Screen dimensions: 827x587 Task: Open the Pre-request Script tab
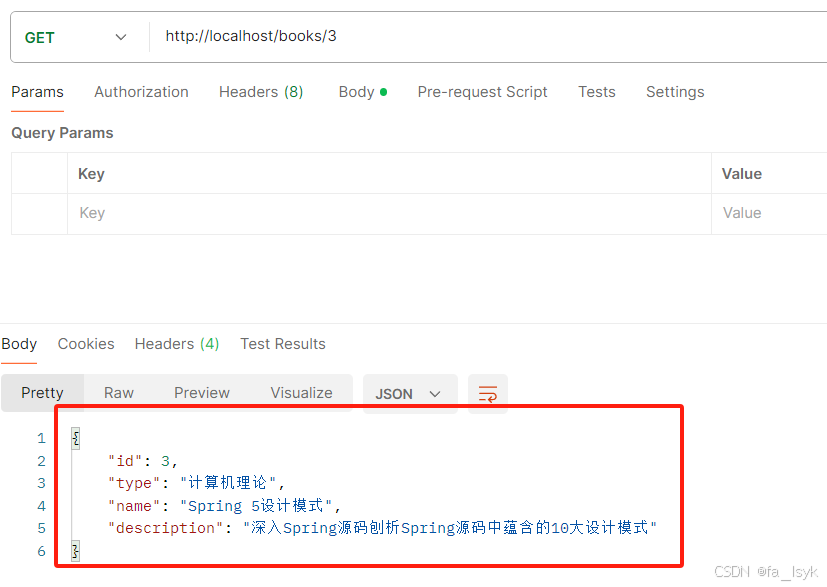482,92
